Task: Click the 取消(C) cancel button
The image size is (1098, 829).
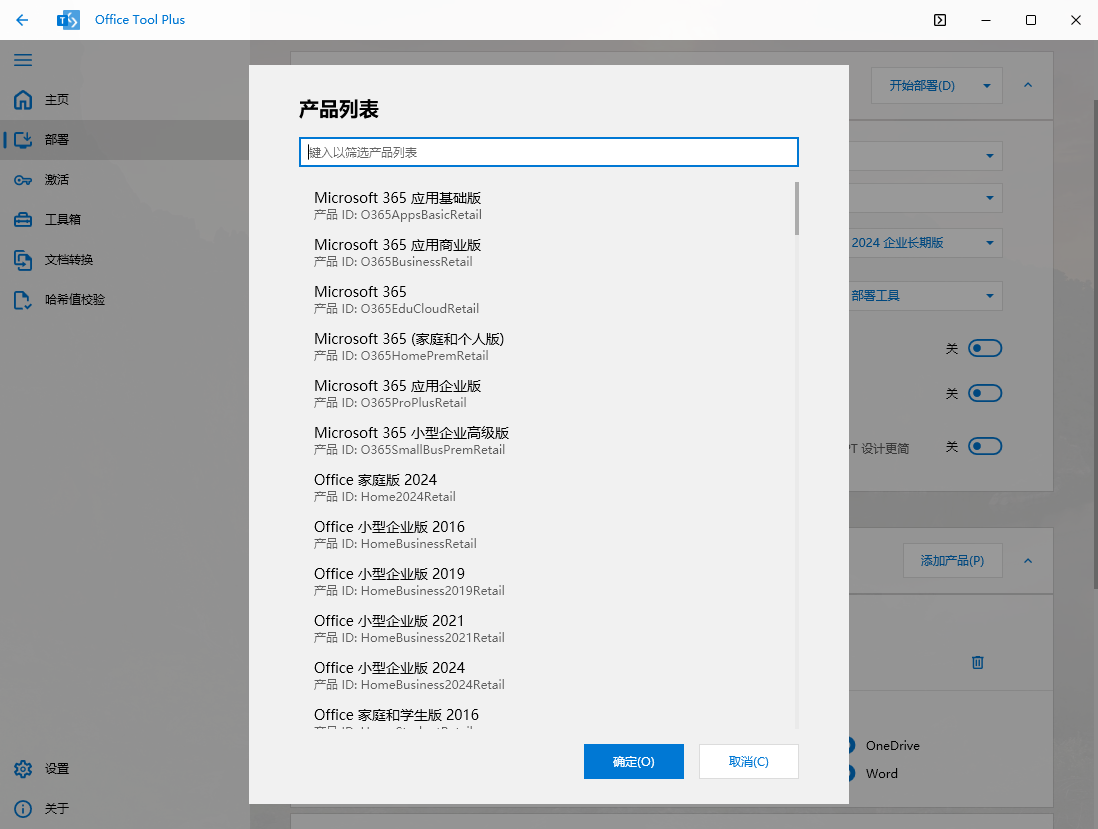Action: [x=748, y=761]
